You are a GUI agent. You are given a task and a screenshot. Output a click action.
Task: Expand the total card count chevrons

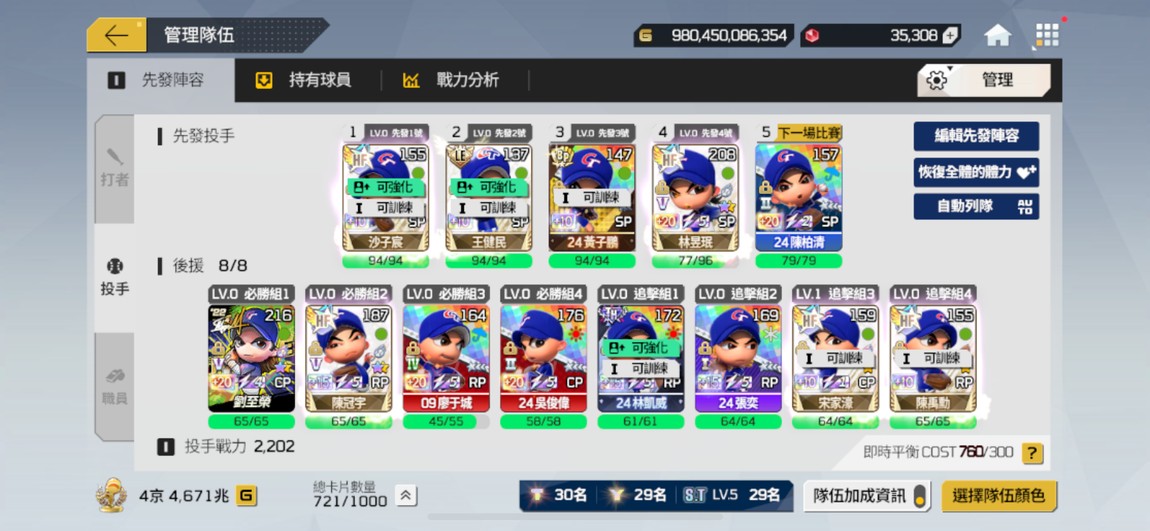[406, 496]
